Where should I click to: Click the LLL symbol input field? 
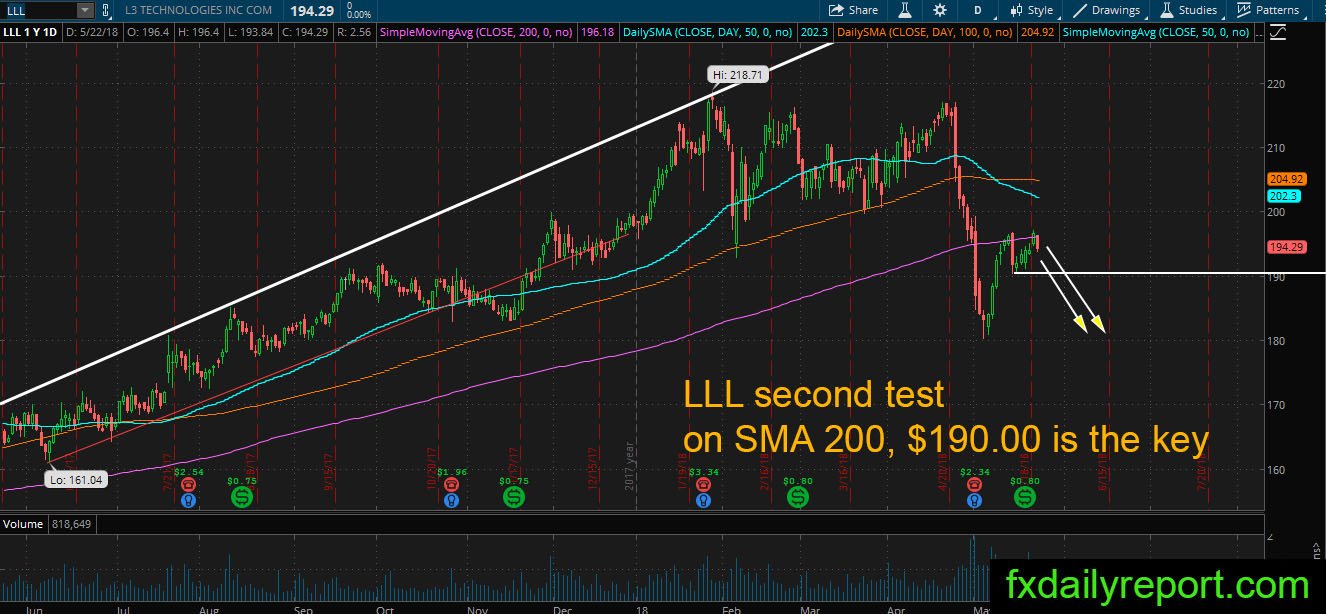click(38, 10)
